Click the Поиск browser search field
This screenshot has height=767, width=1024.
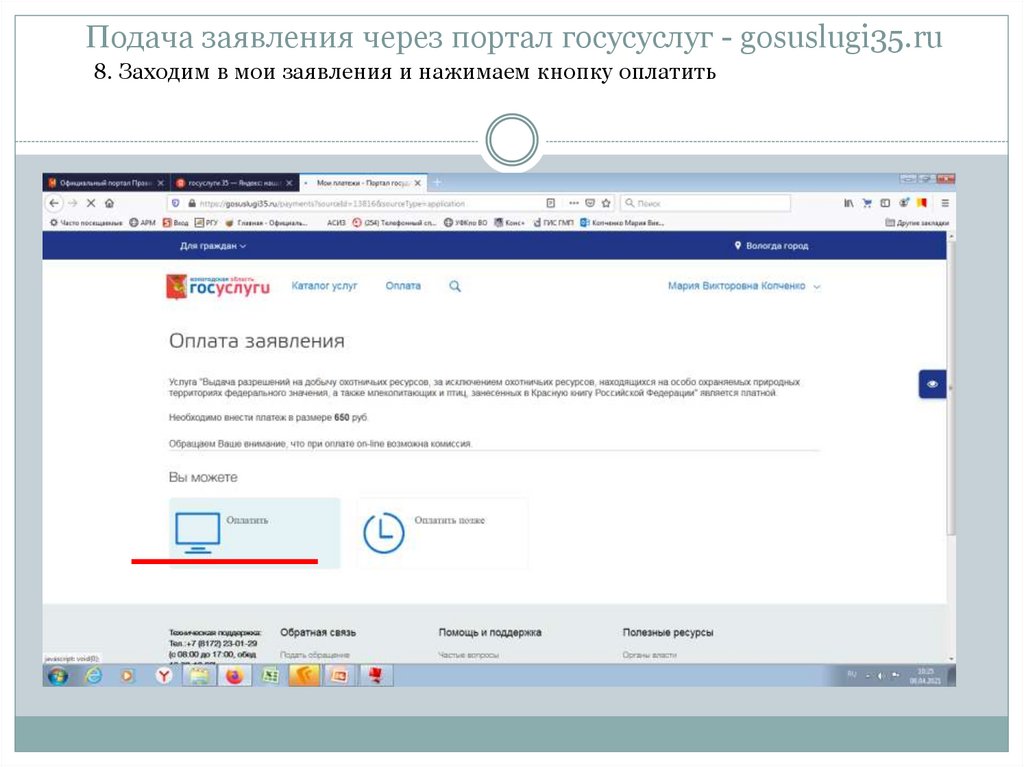point(705,203)
